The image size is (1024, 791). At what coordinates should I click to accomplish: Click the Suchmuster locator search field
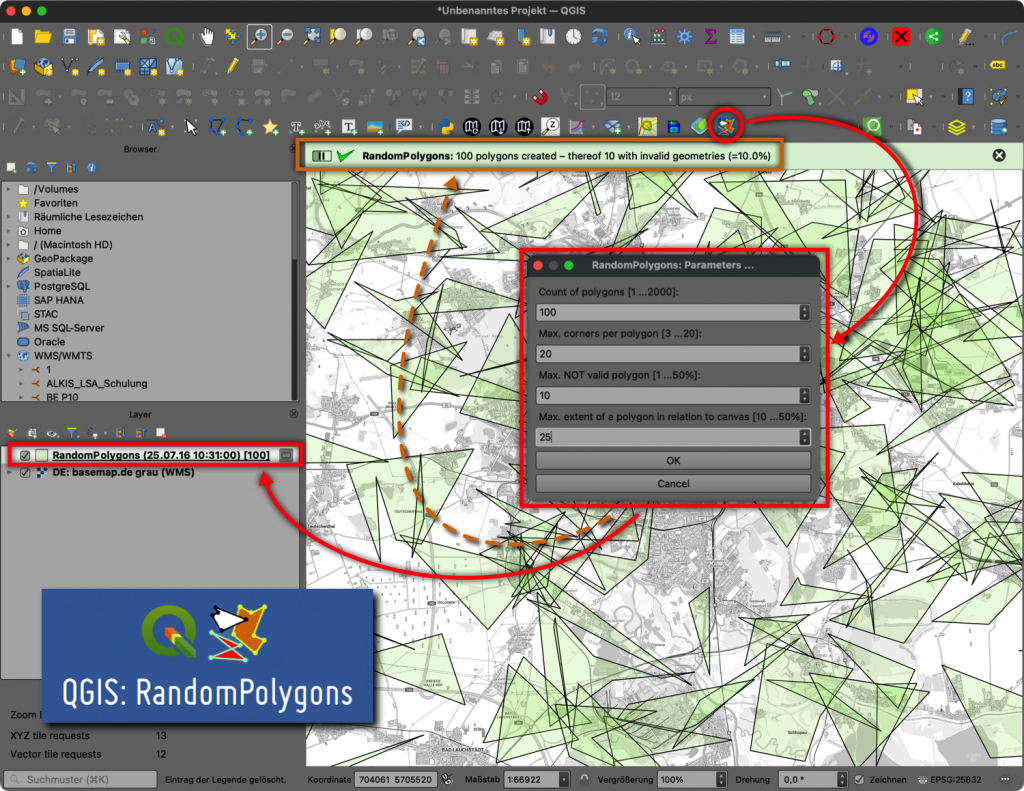click(81, 779)
